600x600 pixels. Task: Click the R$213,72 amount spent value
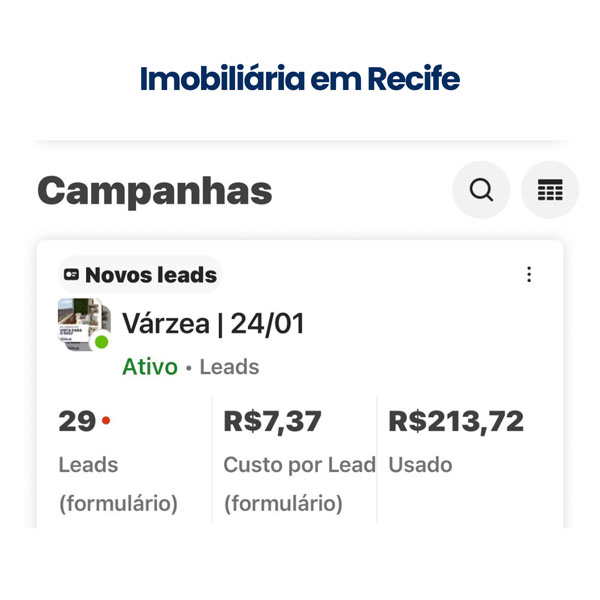click(x=456, y=422)
